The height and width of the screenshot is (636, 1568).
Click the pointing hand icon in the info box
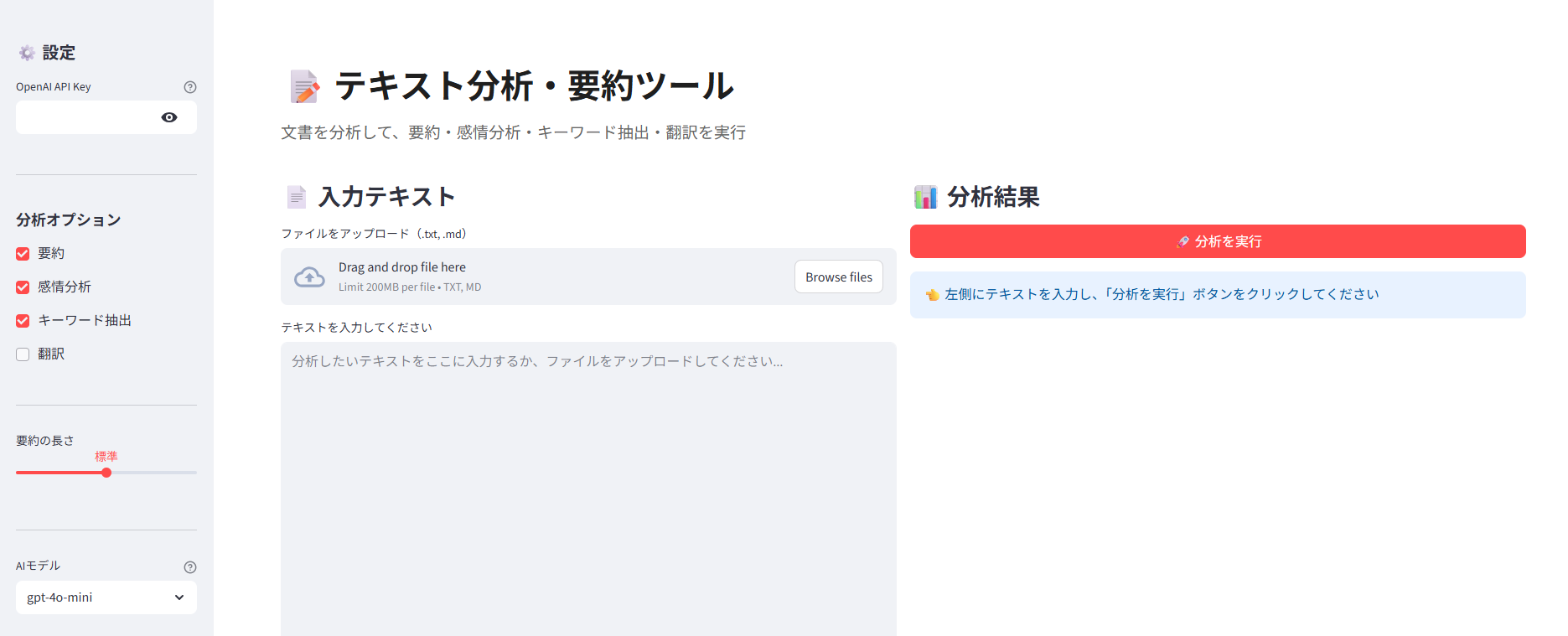[x=932, y=294]
